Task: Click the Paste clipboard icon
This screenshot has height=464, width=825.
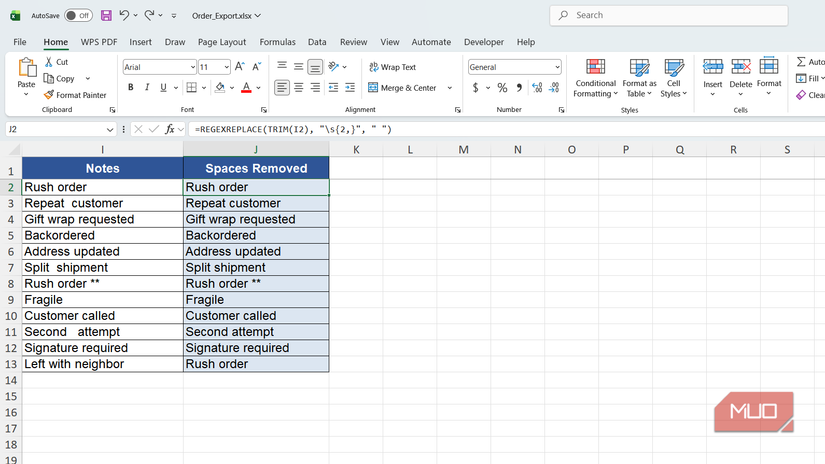Action: point(26,67)
